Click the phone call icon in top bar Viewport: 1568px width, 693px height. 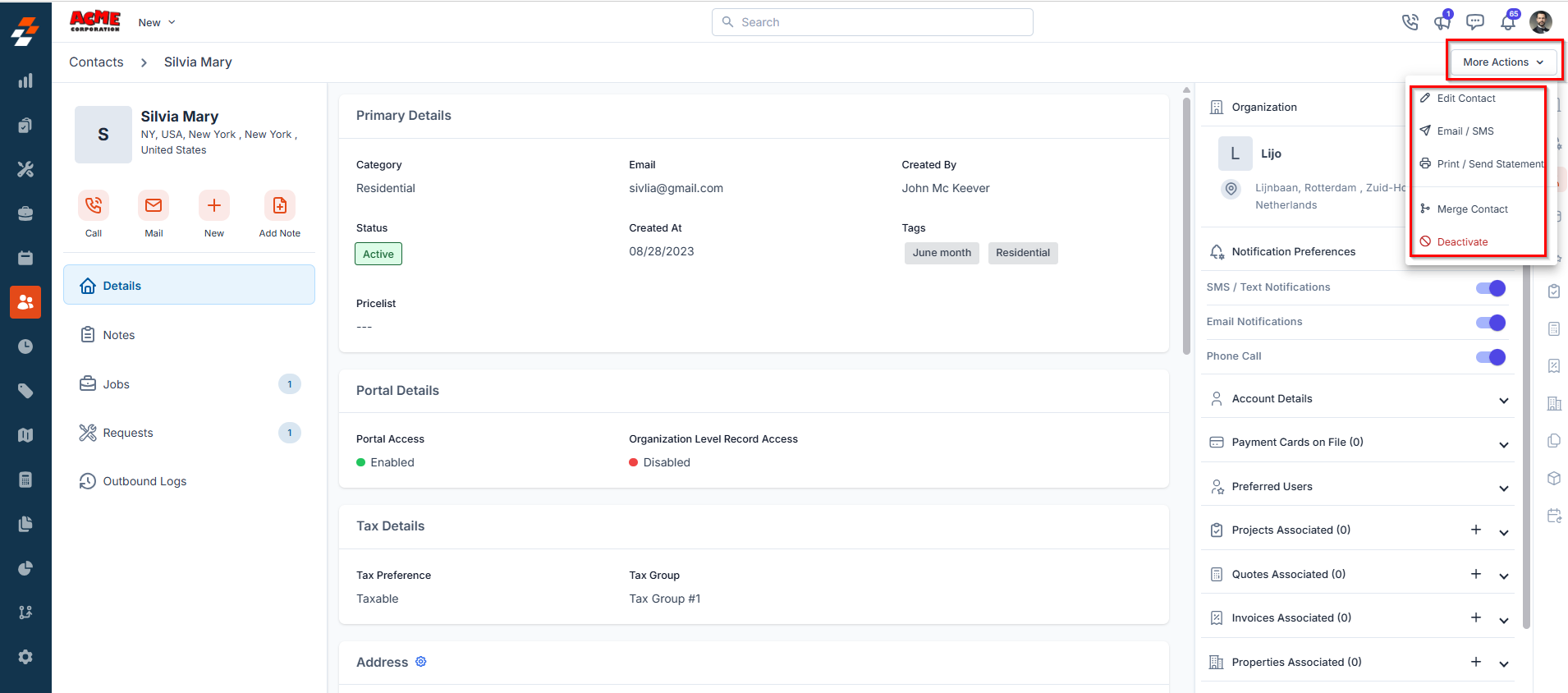pyautogui.click(x=1410, y=22)
